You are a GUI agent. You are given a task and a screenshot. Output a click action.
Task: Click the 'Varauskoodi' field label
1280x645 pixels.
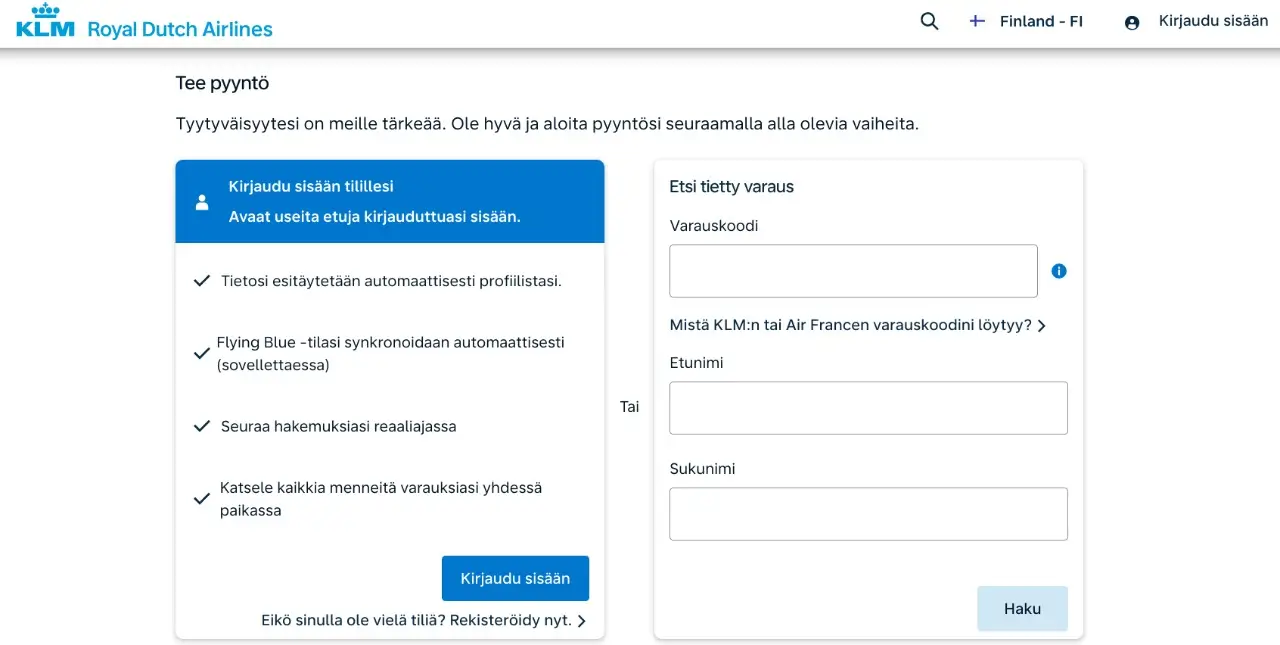point(713,226)
